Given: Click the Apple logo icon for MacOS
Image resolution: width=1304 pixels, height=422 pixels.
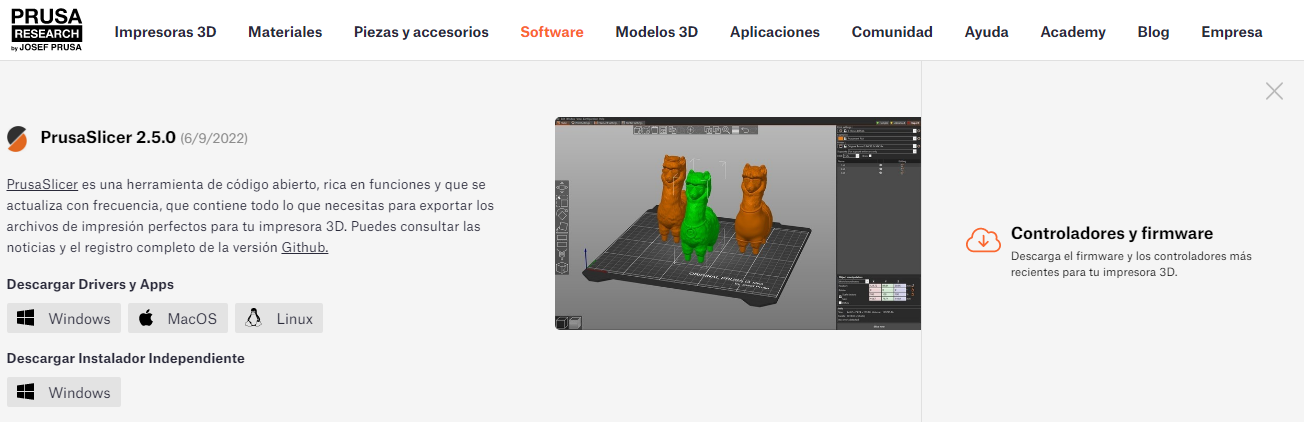Looking at the screenshot, I should coord(146,319).
